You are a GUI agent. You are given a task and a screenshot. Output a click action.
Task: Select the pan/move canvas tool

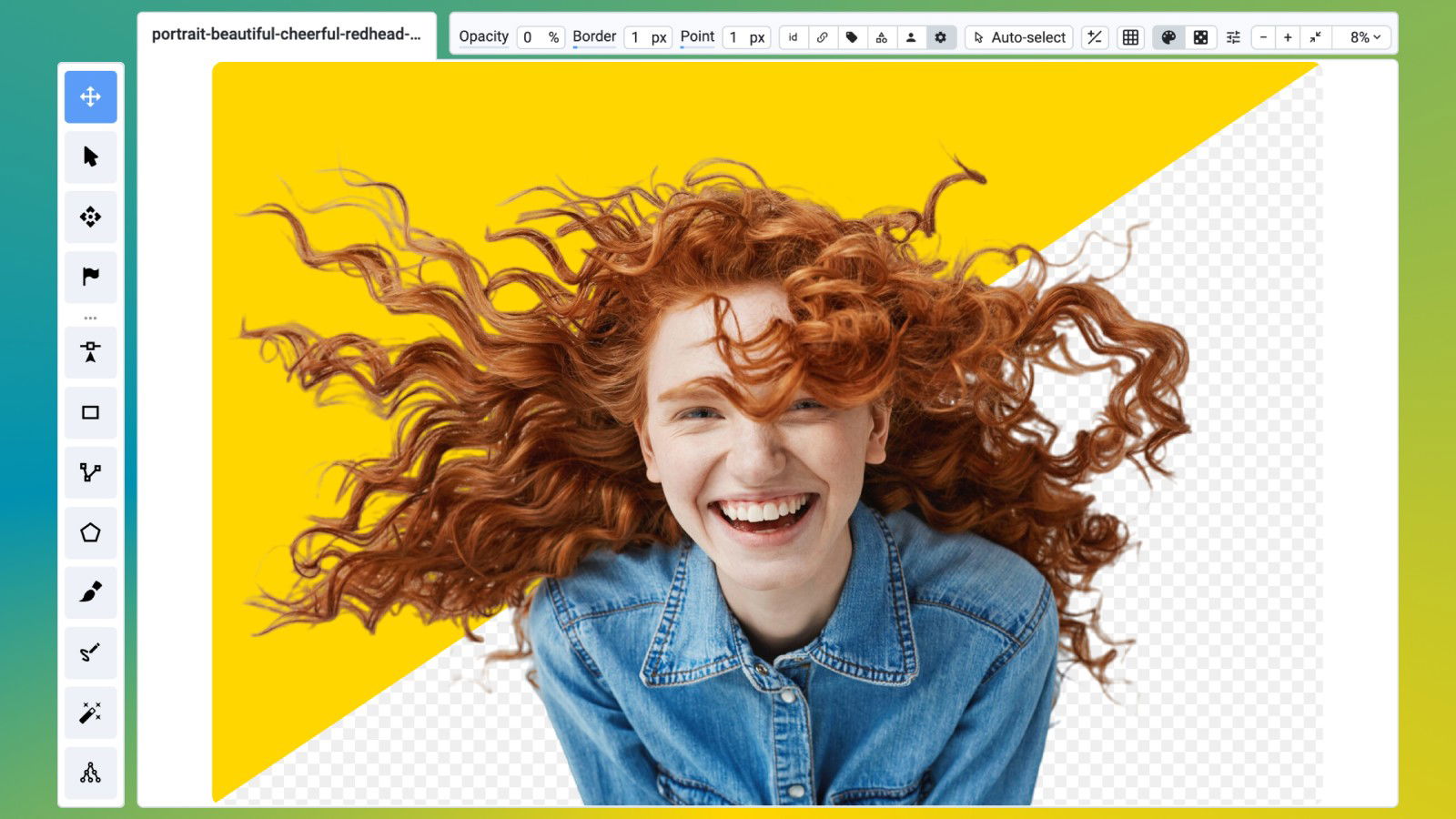click(90, 96)
